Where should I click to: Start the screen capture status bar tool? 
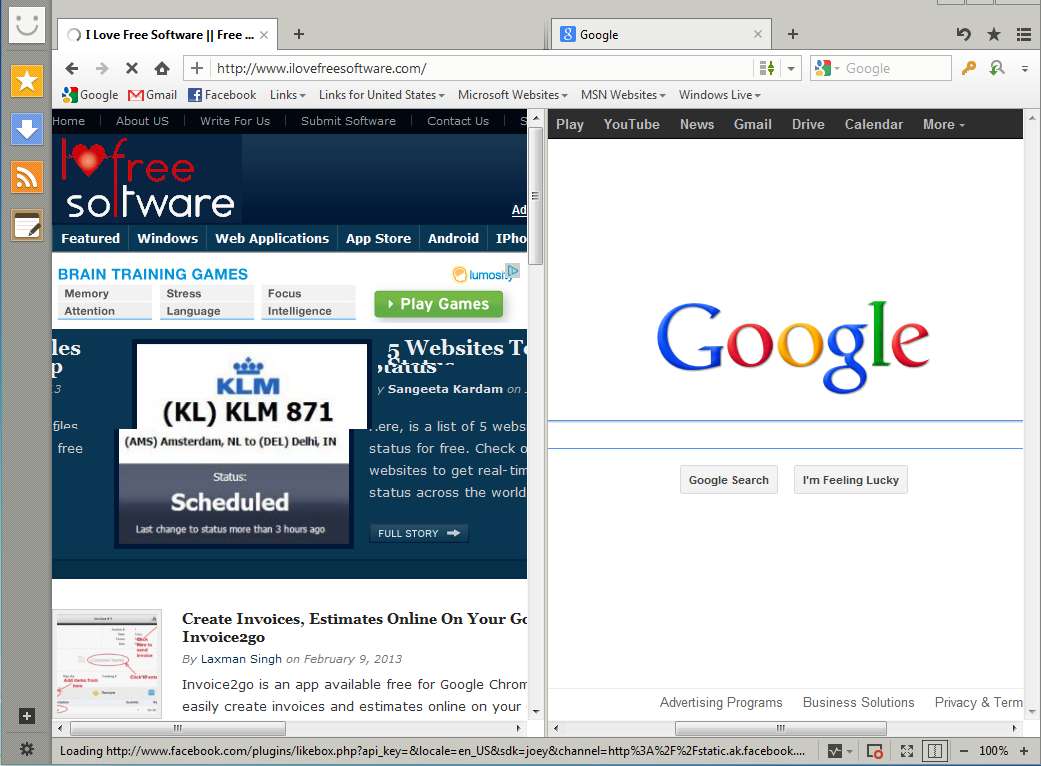coord(874,751)
